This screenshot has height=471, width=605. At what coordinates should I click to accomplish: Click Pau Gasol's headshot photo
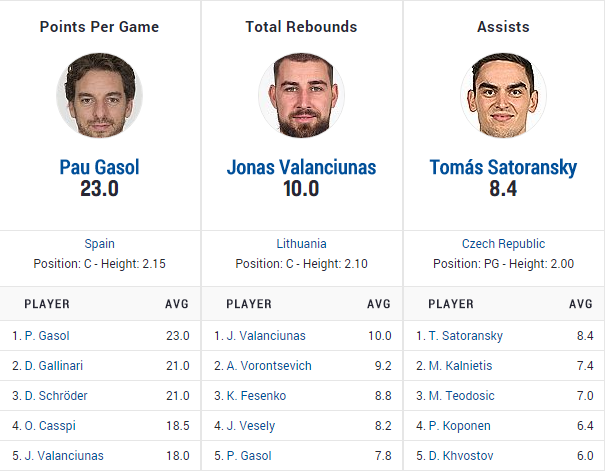tap(99, 96)
